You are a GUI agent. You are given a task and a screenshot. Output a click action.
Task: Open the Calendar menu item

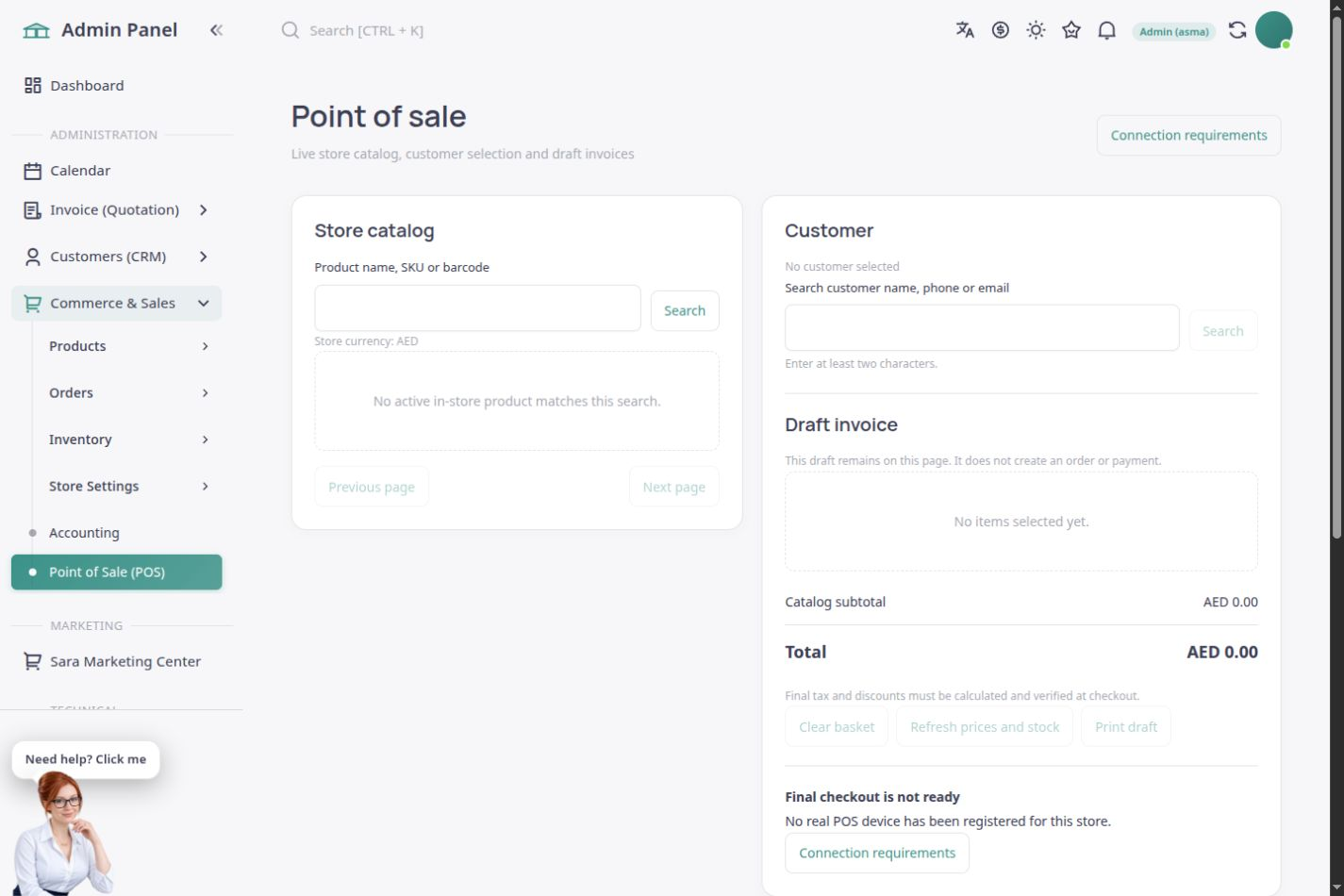pos(117,171)
